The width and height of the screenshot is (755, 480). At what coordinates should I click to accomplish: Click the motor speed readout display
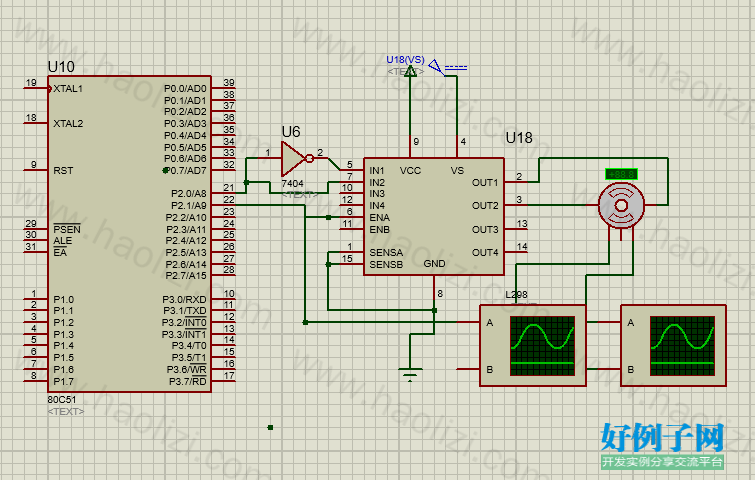click(x=621, y=174)
